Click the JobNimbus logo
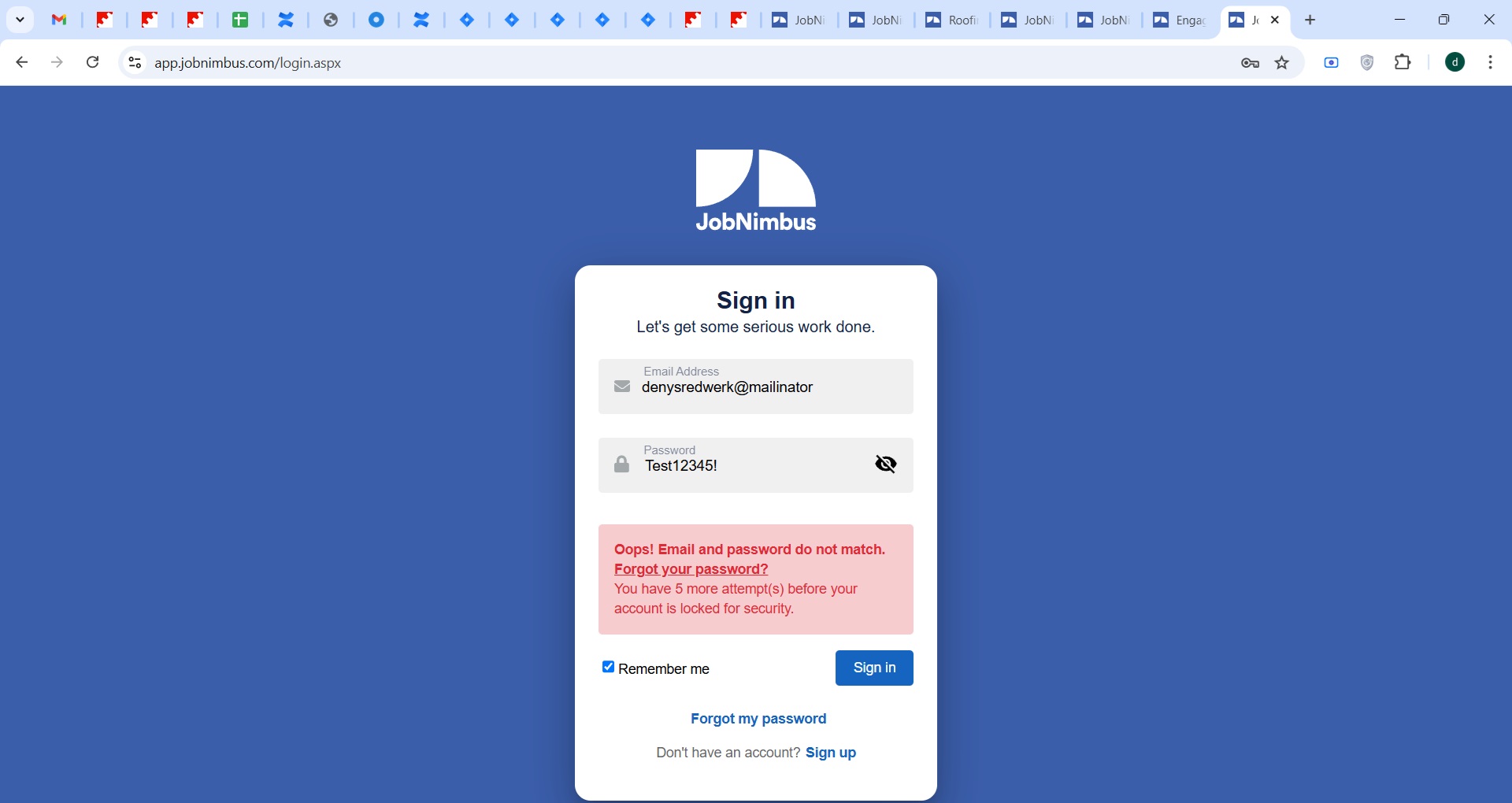Image resolution: width=1512 pixels, height=803 pixels. [x=756, y=191]
